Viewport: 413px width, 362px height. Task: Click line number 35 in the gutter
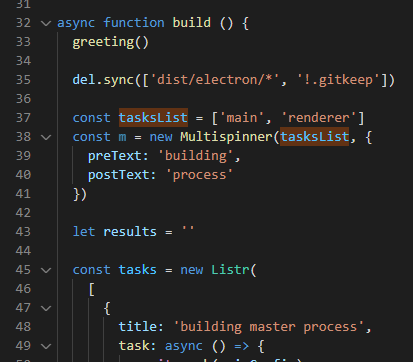23,80
